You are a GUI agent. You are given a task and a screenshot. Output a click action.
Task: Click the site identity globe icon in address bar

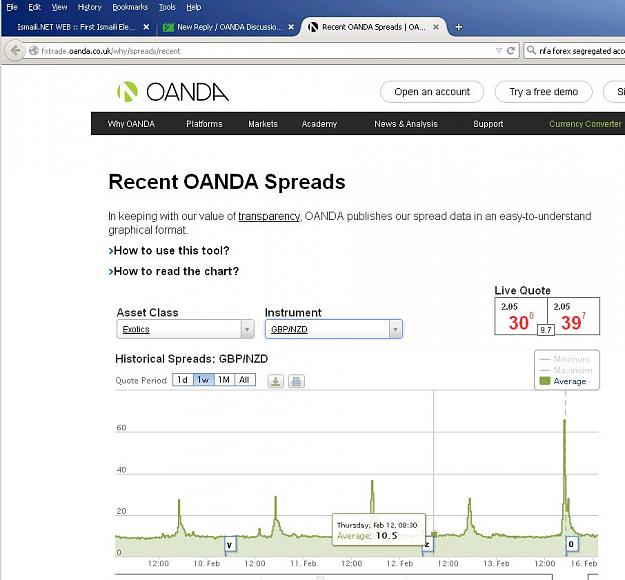34,51
